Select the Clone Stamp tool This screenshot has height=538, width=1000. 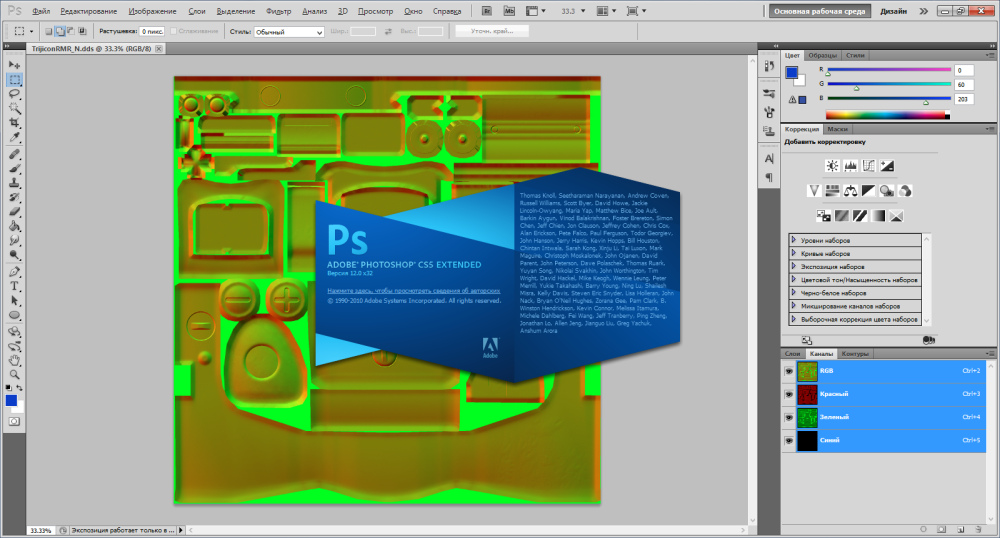pos(14,183)
